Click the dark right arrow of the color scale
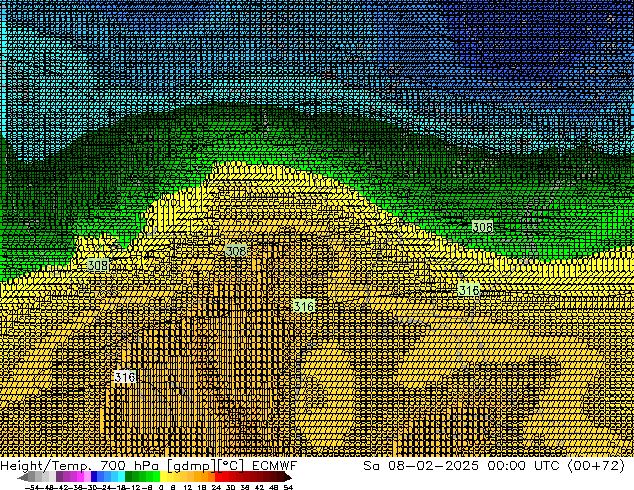The image size is (634, 490). point(288,477)
